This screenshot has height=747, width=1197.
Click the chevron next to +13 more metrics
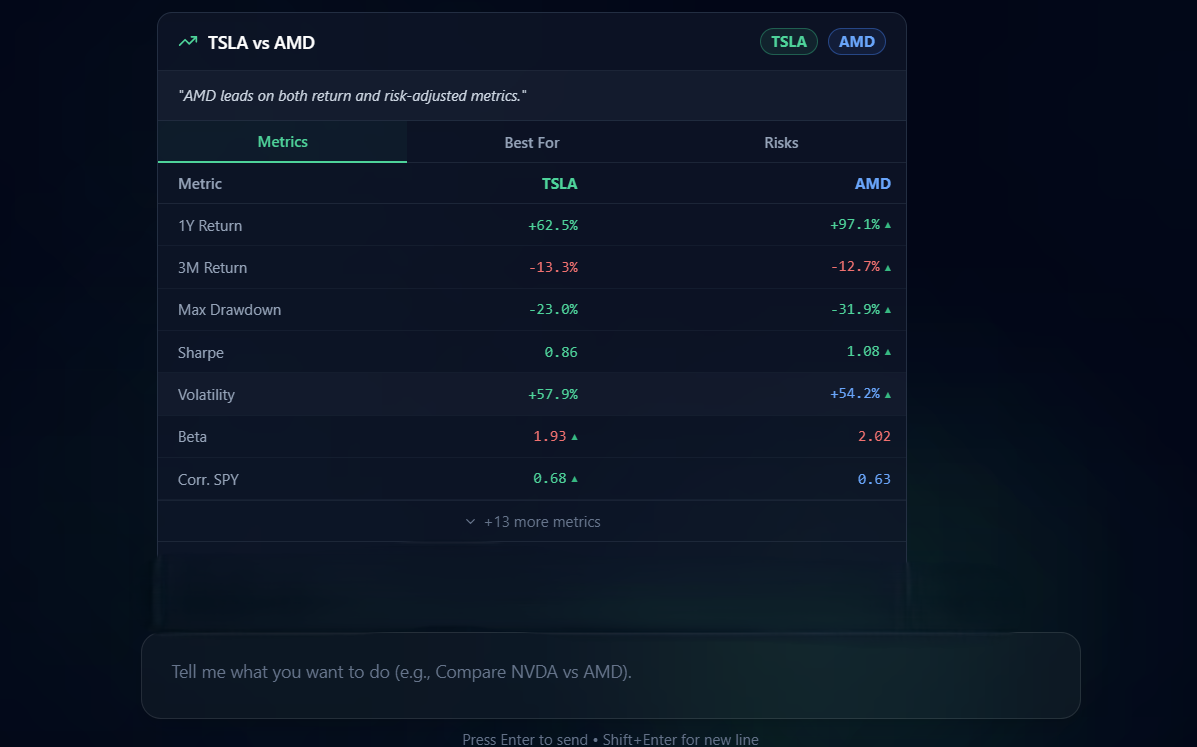[x=470, y=522]
